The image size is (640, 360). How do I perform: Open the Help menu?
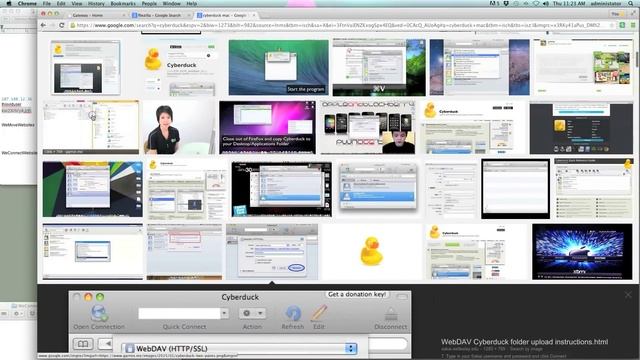coord(191,3)
